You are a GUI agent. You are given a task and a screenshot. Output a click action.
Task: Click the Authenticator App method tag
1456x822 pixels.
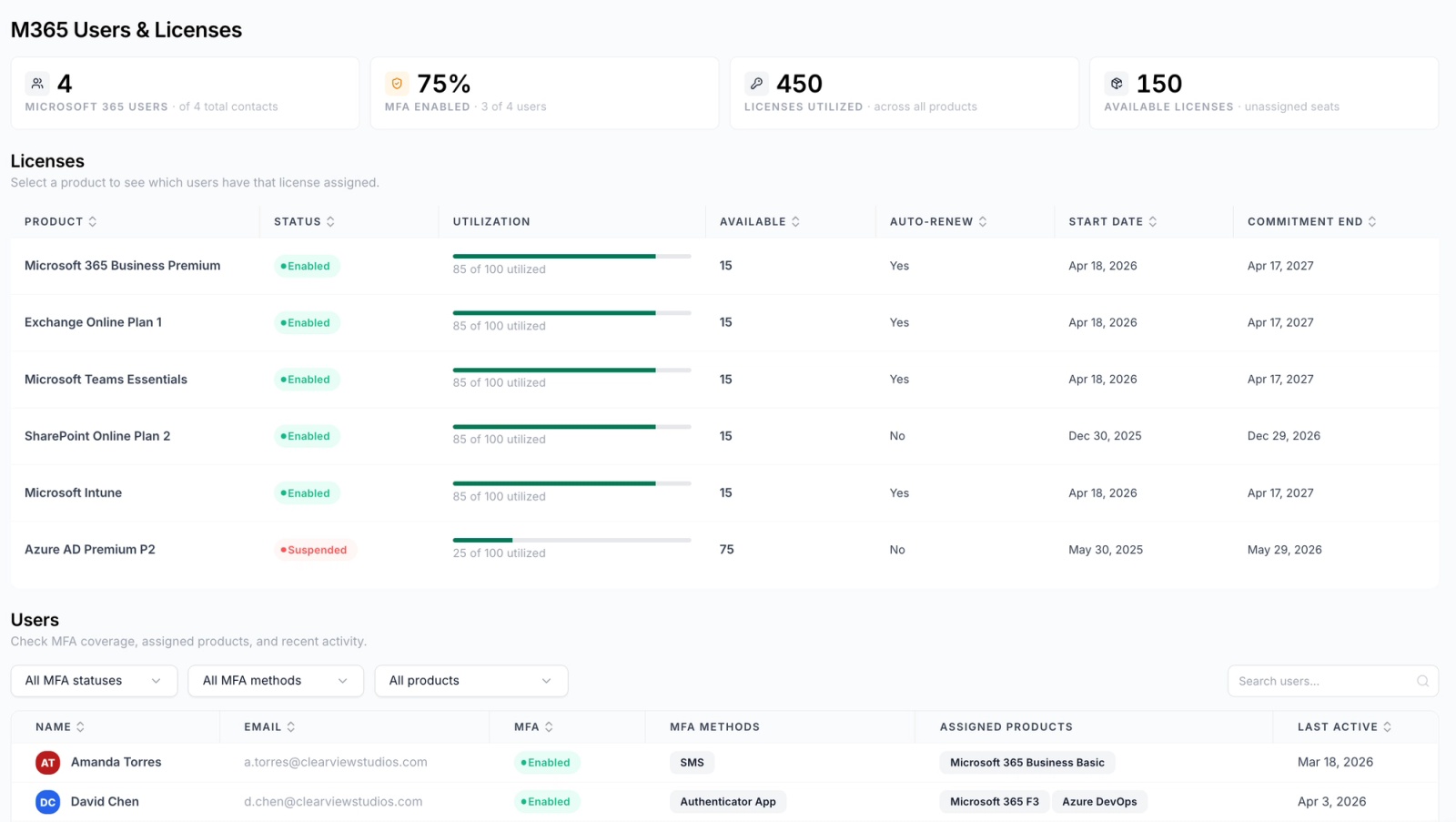coord(728,802)
